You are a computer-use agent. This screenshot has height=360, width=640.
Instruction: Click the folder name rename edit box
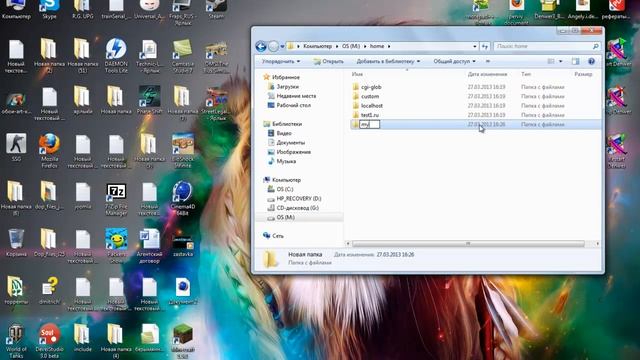369,124
